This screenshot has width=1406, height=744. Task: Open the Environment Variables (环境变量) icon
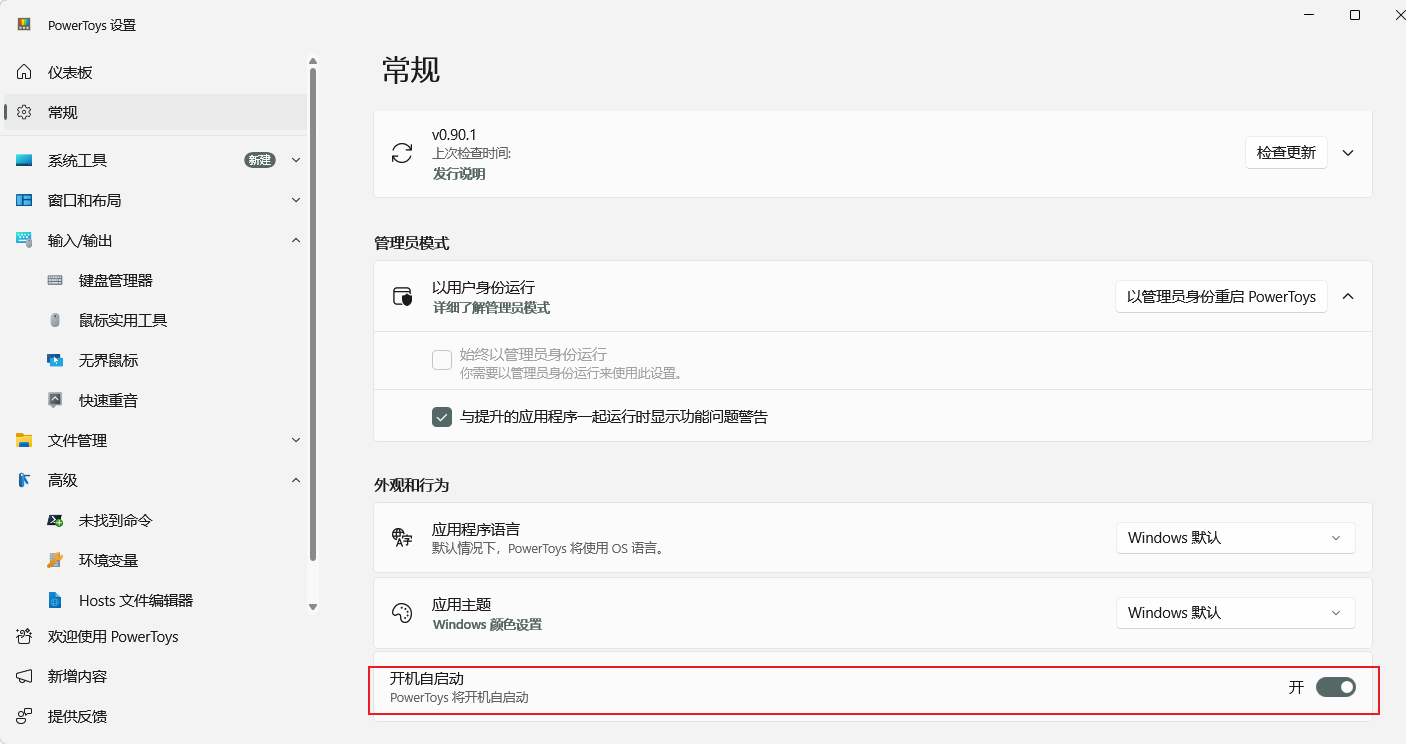tap(56, 561)
